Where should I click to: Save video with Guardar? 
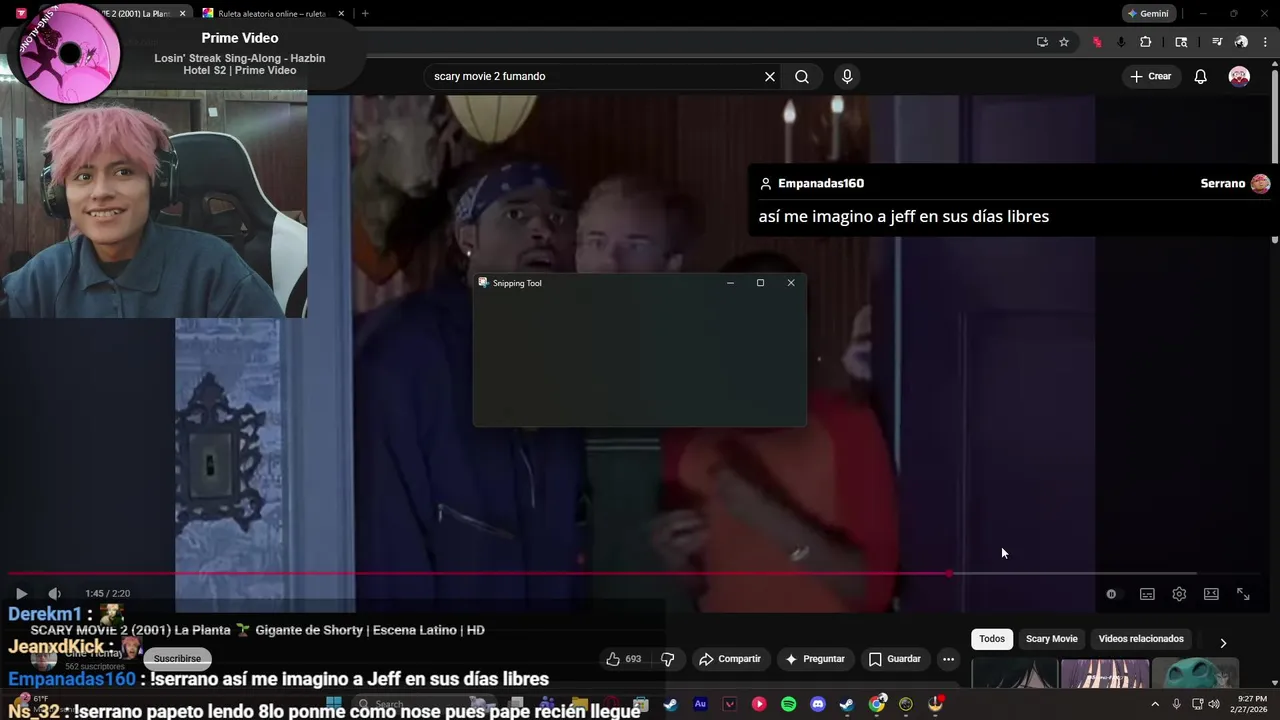[x=894, y=659]
